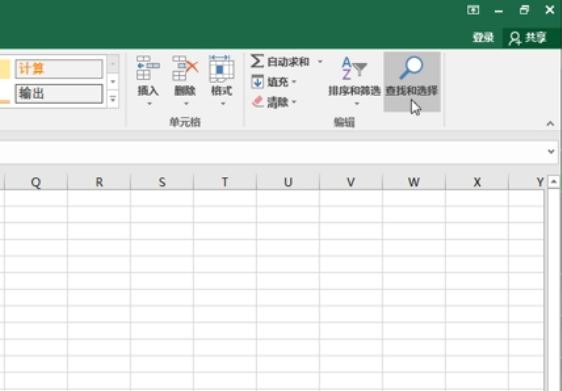
Task: Open the Sort and Filter dropdown arrow
Action: tap(357, 104)
